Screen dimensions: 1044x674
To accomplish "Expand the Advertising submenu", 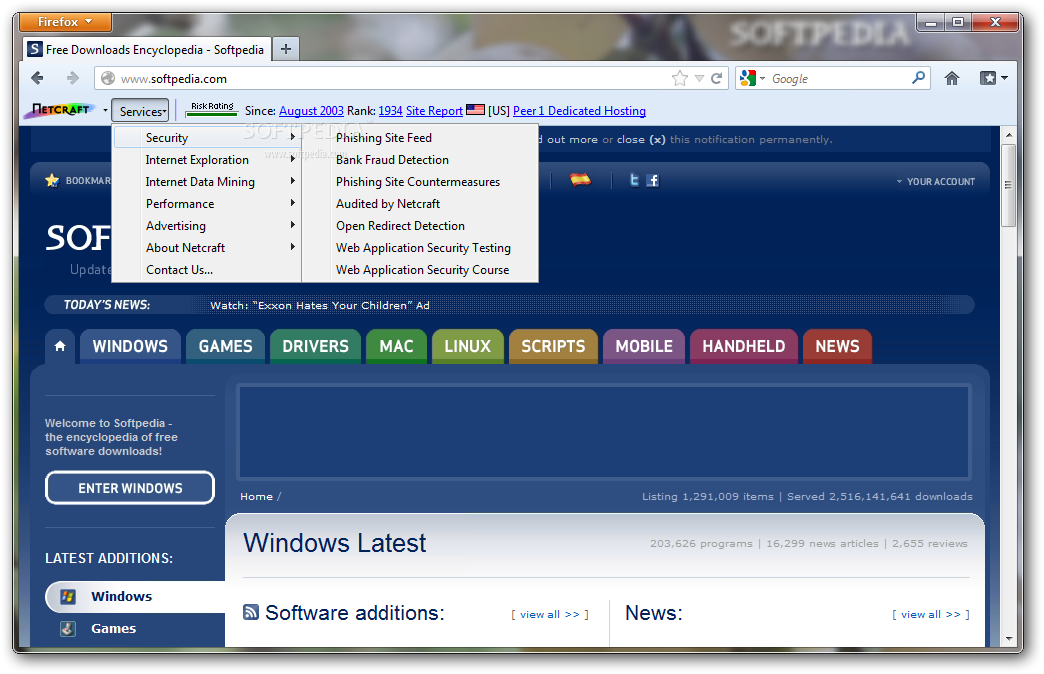I will 206,226.
